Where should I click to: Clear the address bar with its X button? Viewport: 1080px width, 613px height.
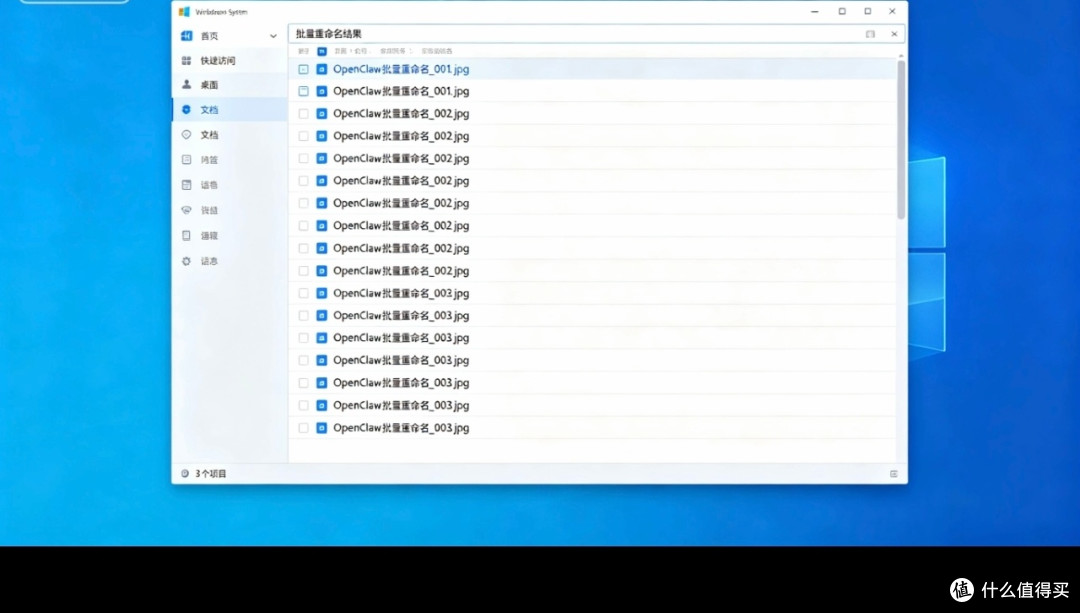[x=894, y=34]
